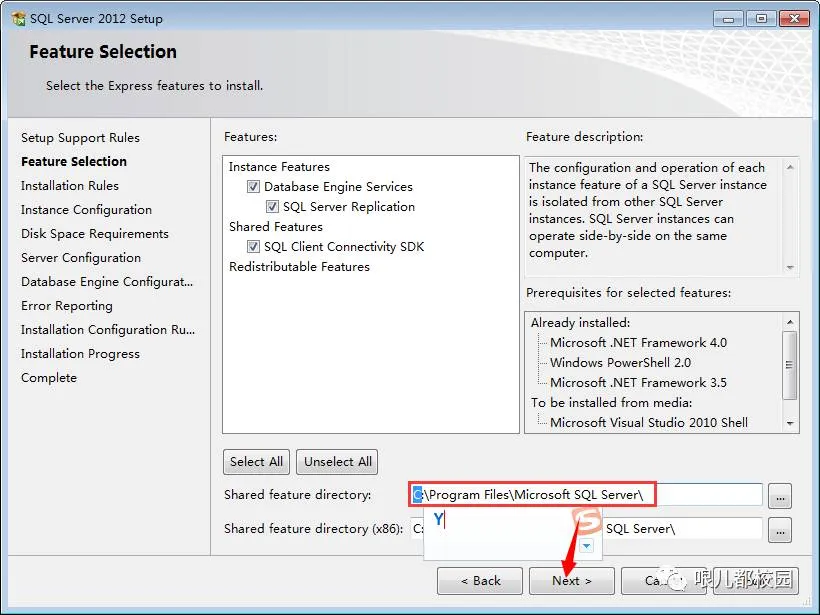This screenshot has height=615, width=820.
Task: Click Complete step in sidebar
Action: click(49, 378)
